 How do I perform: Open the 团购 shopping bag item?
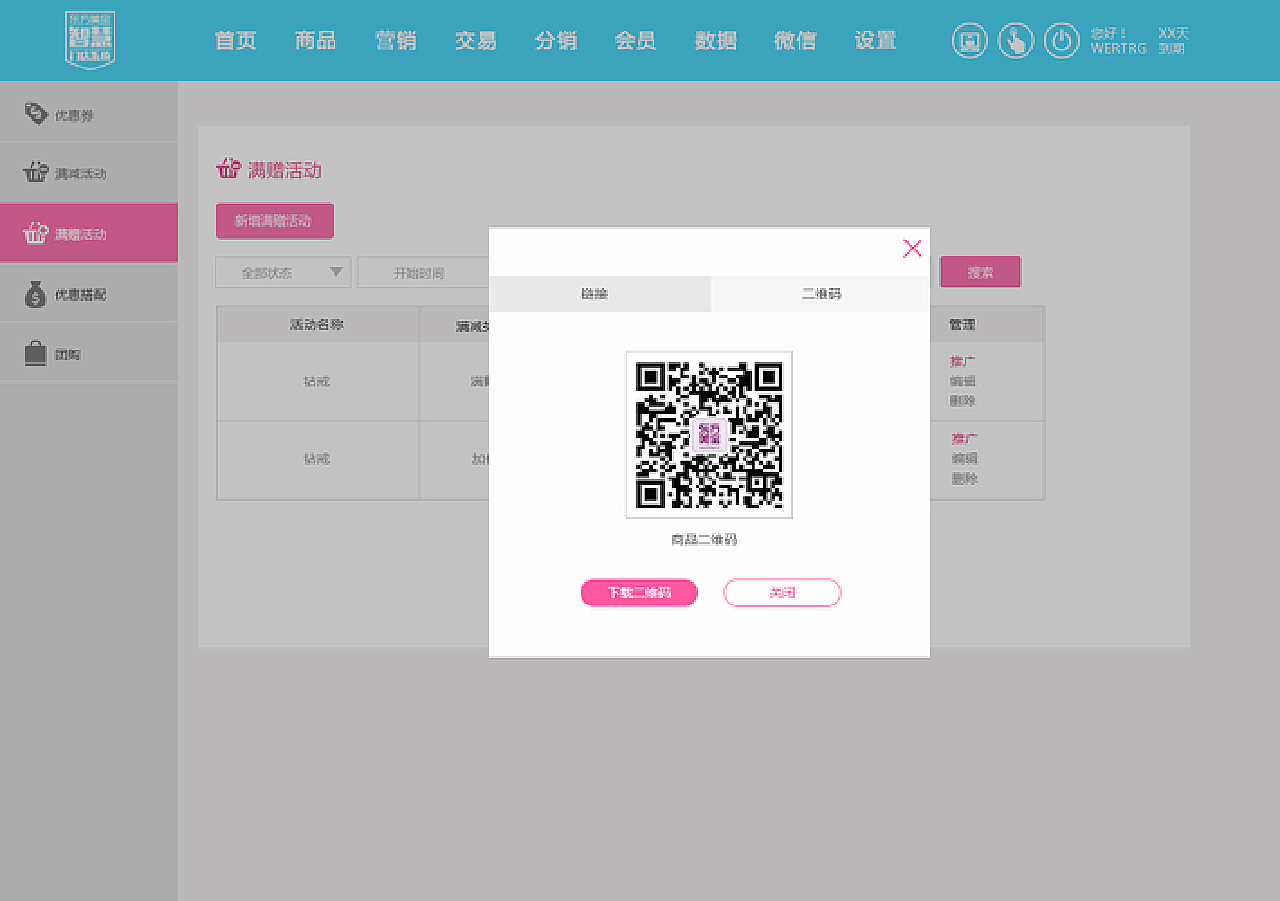point(89,353)
